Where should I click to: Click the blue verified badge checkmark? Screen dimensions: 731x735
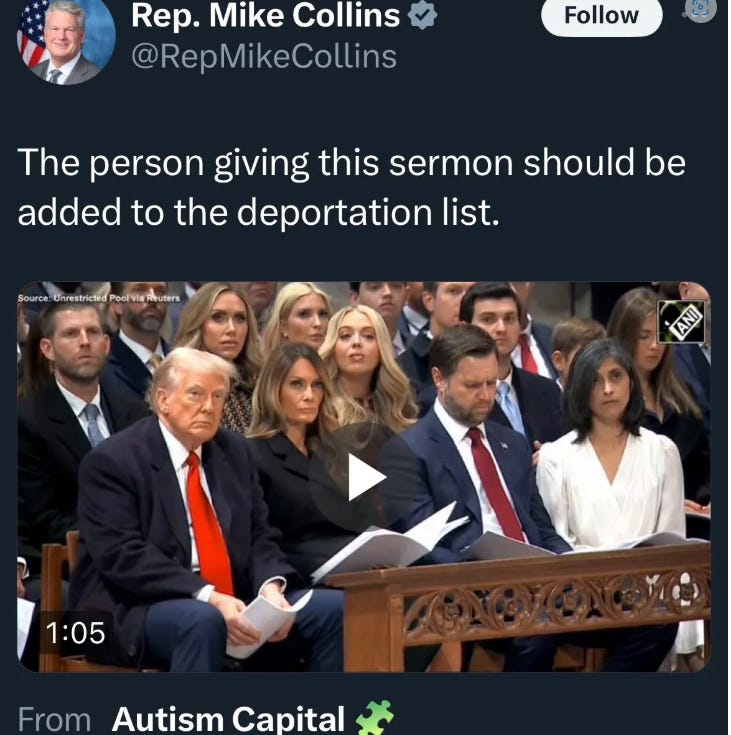click(x=422, y=15)
